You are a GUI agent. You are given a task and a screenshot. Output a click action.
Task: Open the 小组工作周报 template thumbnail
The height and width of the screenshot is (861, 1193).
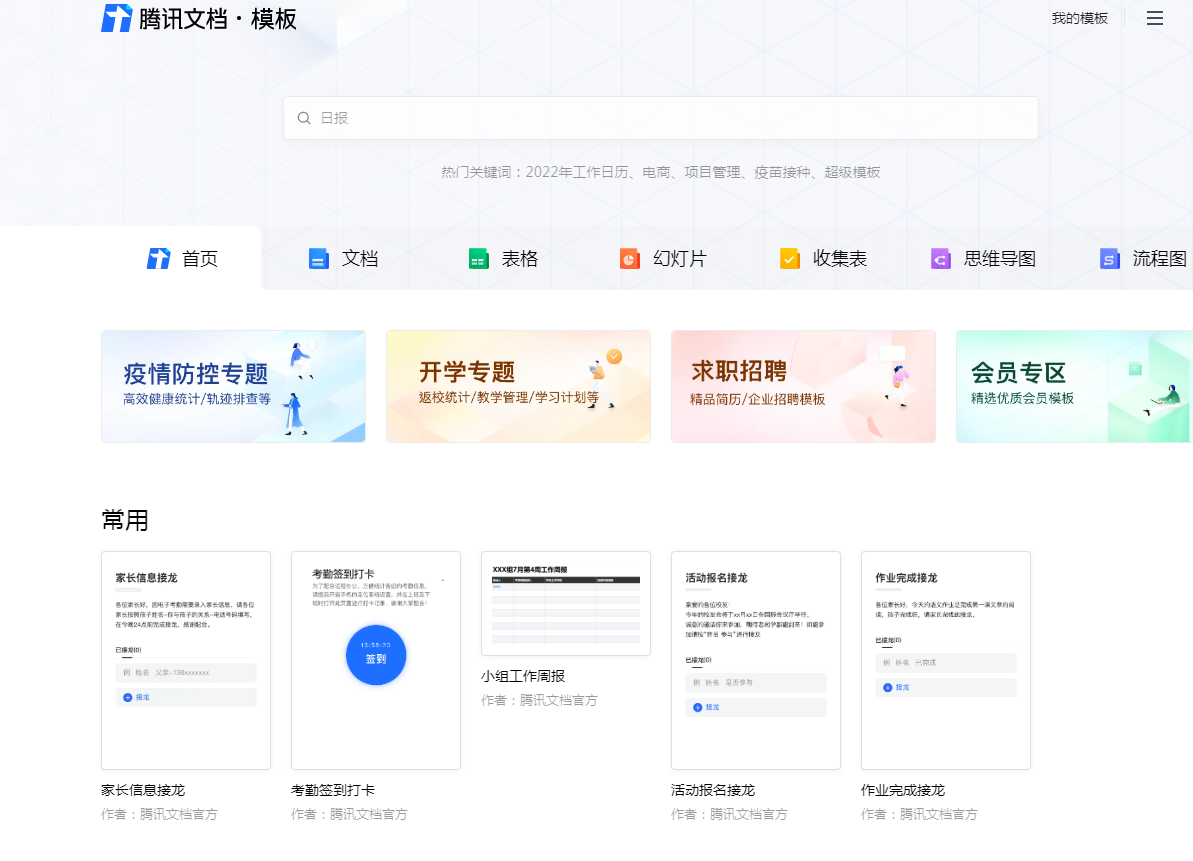(566, 603)
